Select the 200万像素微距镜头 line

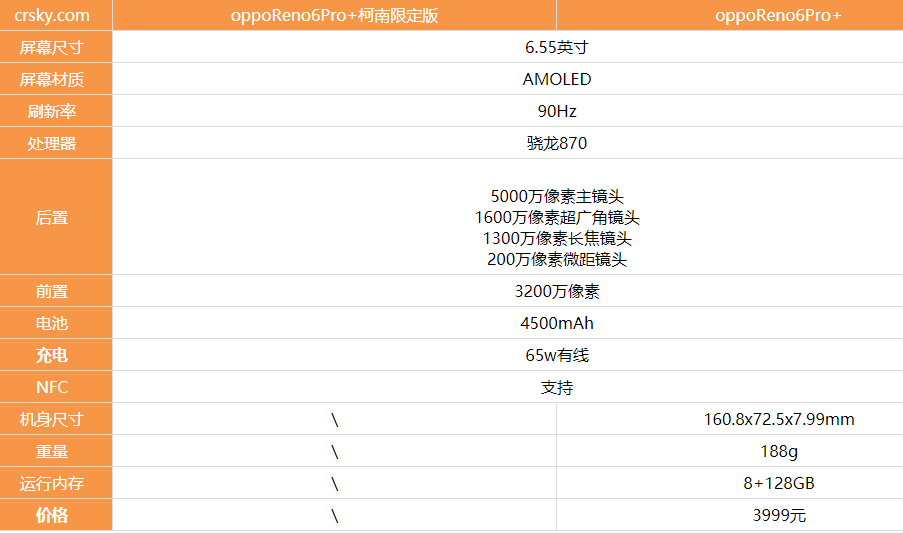point(557,260)
